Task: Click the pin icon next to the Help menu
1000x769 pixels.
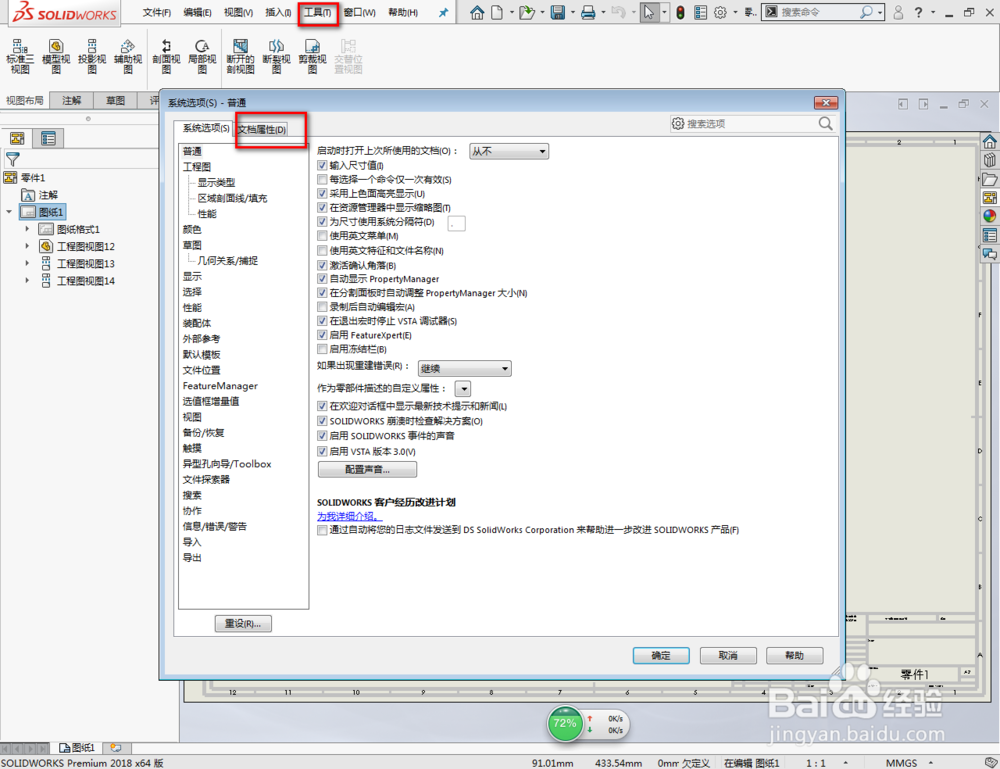Action: tap(443, 12)
